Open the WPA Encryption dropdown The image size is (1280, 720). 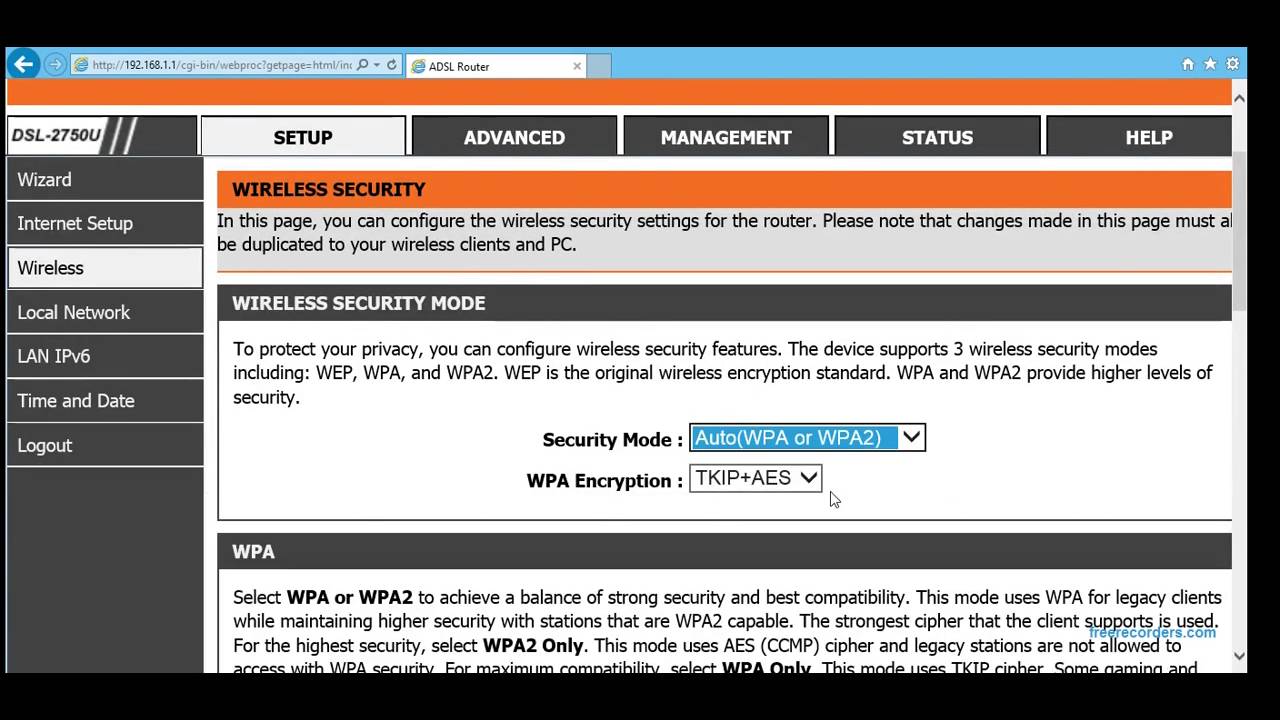pyautogui.click(x=756, y=478)
